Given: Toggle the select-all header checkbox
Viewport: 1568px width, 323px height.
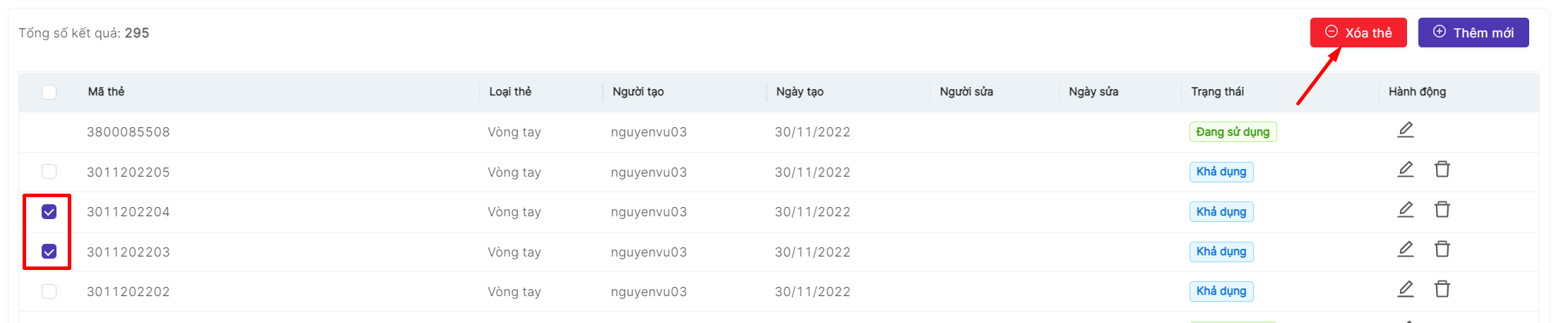Looking at the screenshot, I should (49, 92).
